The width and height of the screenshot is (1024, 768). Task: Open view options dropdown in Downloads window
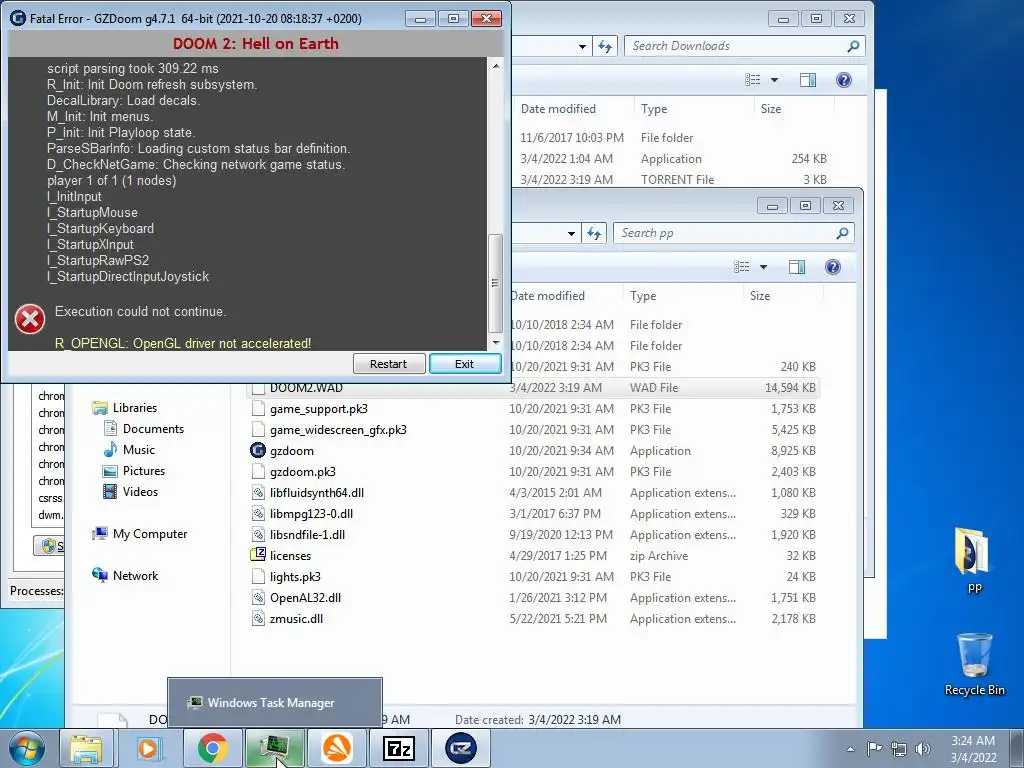[x=775, y=80]
